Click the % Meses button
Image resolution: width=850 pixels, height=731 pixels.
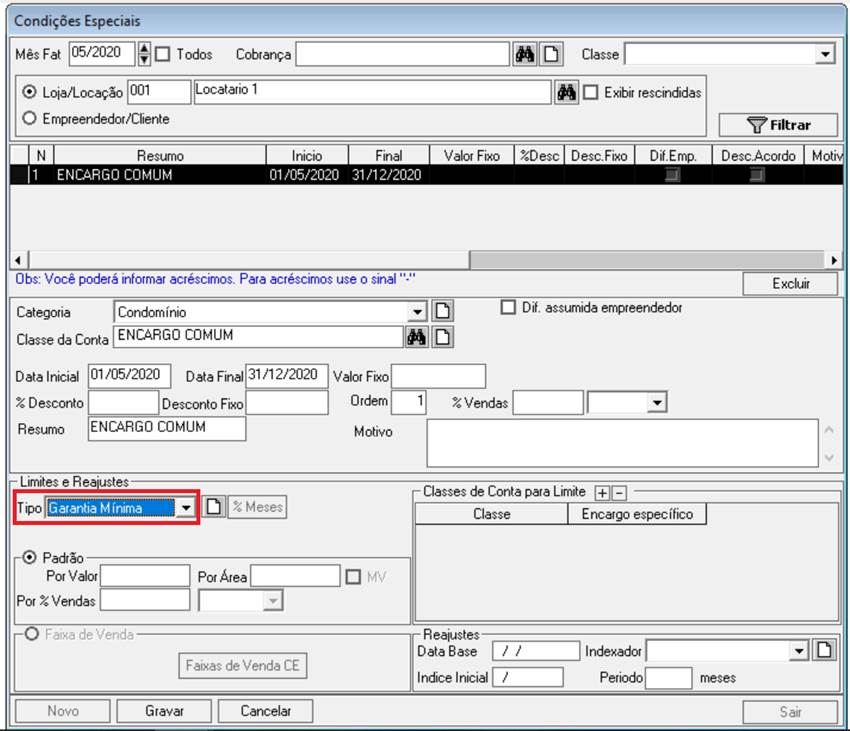[x=257, y=507]
